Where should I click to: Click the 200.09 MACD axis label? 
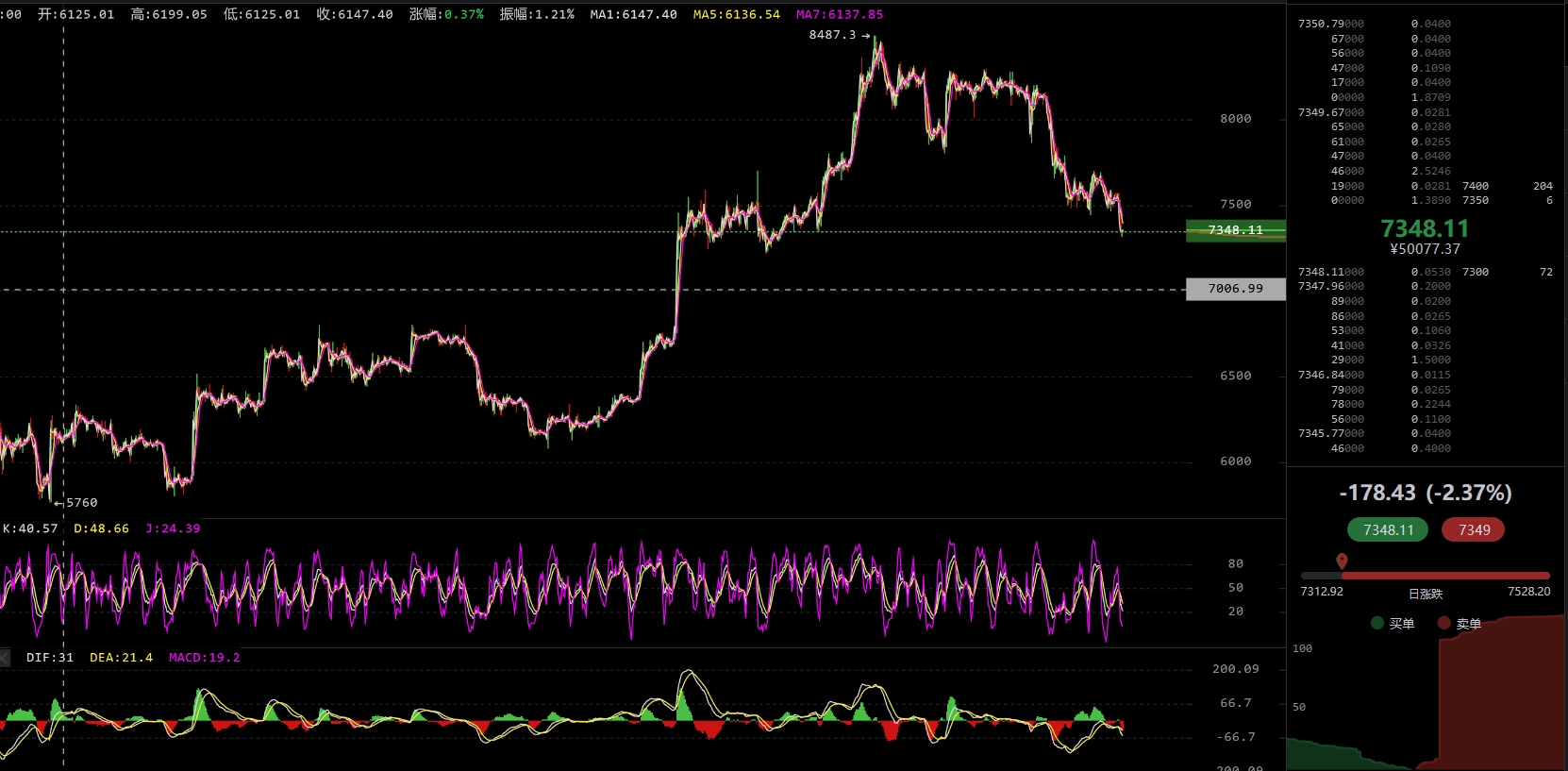1236,669
